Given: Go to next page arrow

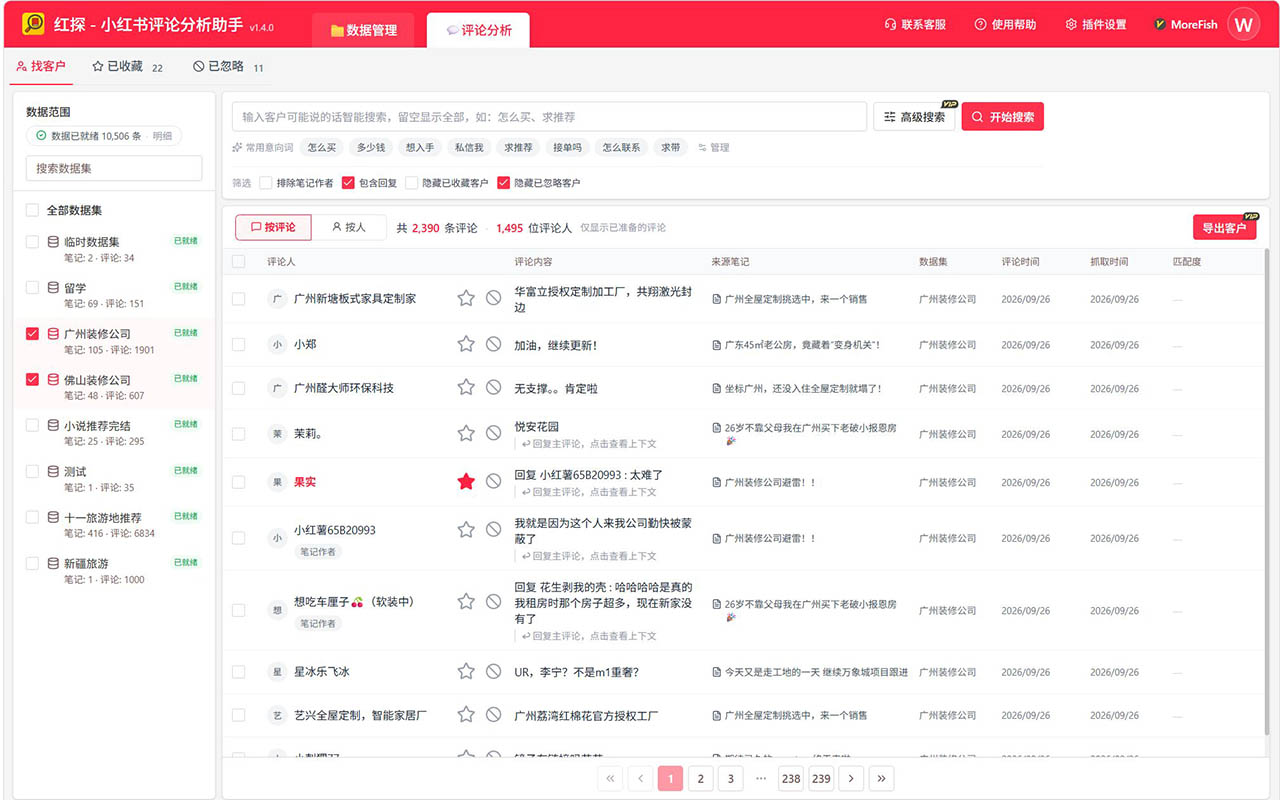Looking at the screenshot, I should pyautogui.click(x=851, y=779).
